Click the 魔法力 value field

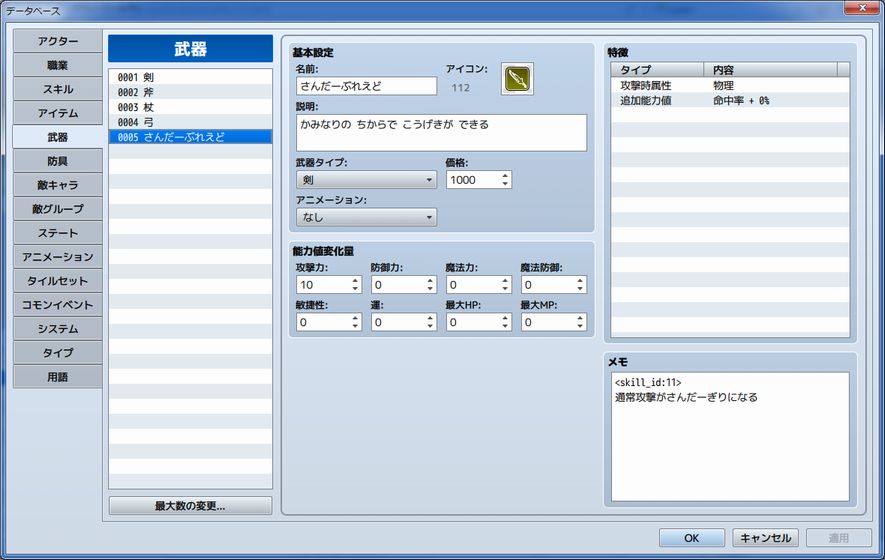[472, 285]
